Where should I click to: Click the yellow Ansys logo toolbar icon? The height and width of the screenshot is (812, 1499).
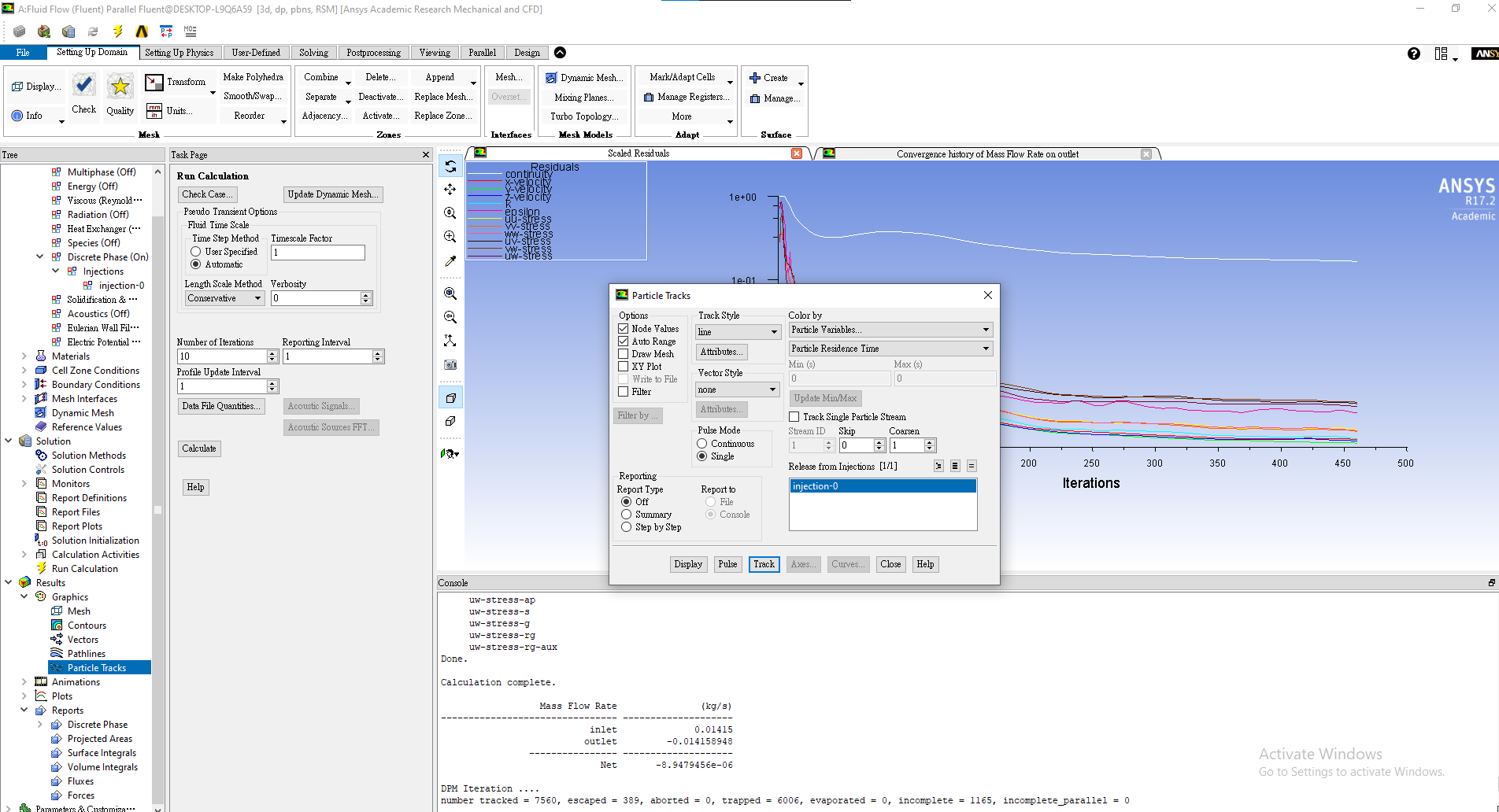click(142, 31)
